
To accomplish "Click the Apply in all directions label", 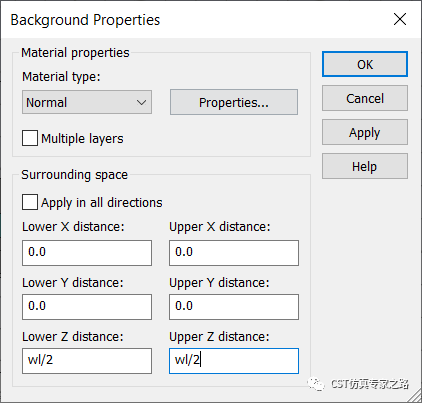I will coord(102,202).
